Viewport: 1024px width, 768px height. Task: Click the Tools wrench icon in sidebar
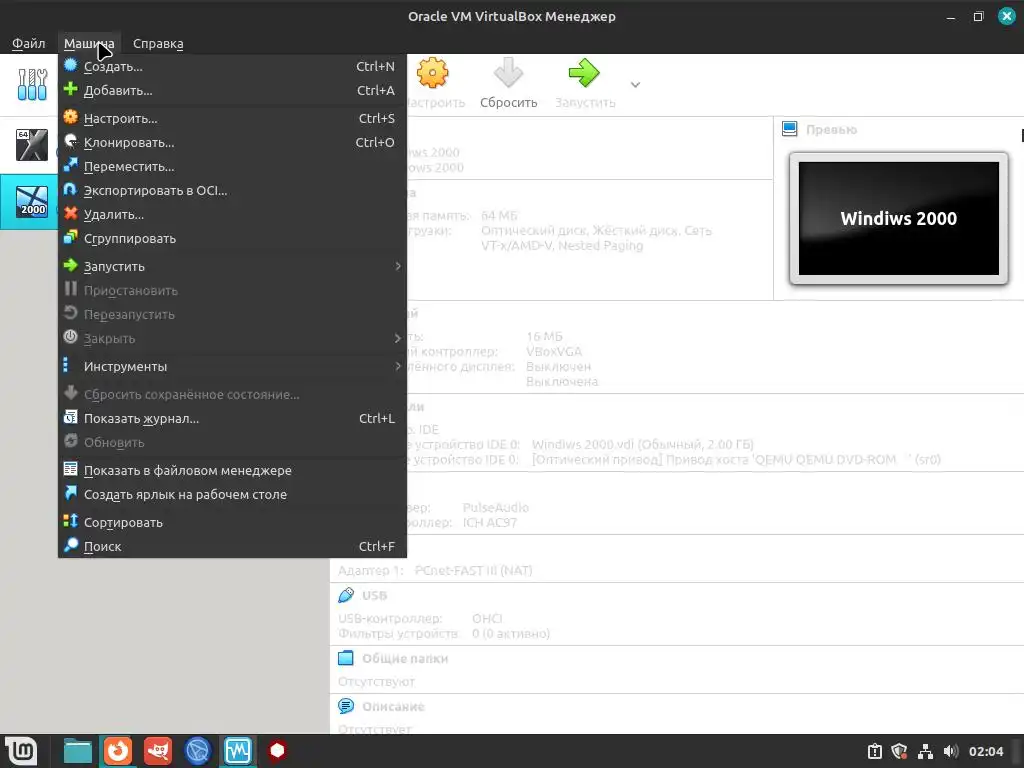(x=32, y=85)
